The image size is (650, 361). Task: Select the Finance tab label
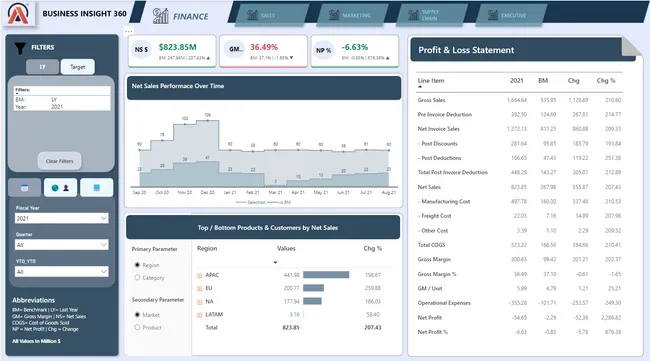pos(191,17)
